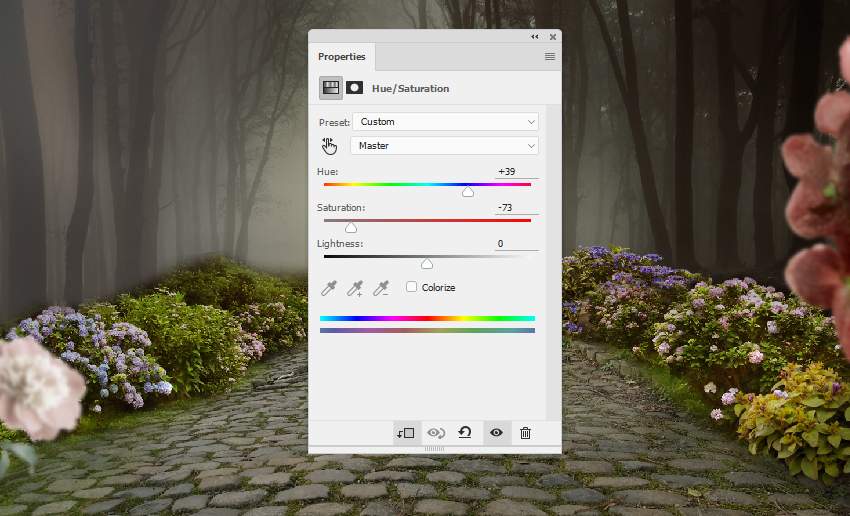Image resolution: width=850 pixels, height=516 pixels.
Task: Click the lower output color bar
Action: click(427, 330)
